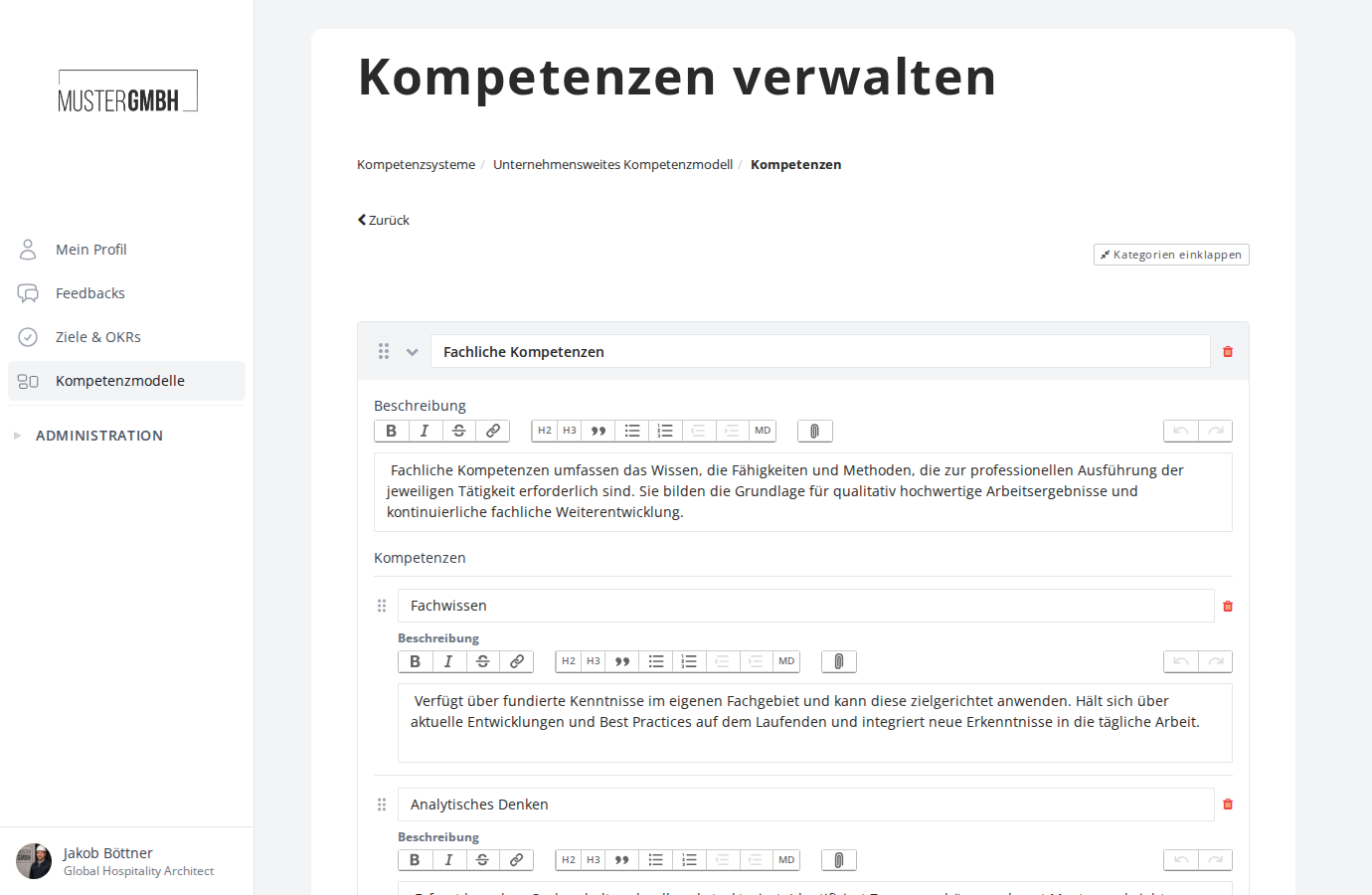Click into Fachliche Kompetenzen description text area

[803, 492]
